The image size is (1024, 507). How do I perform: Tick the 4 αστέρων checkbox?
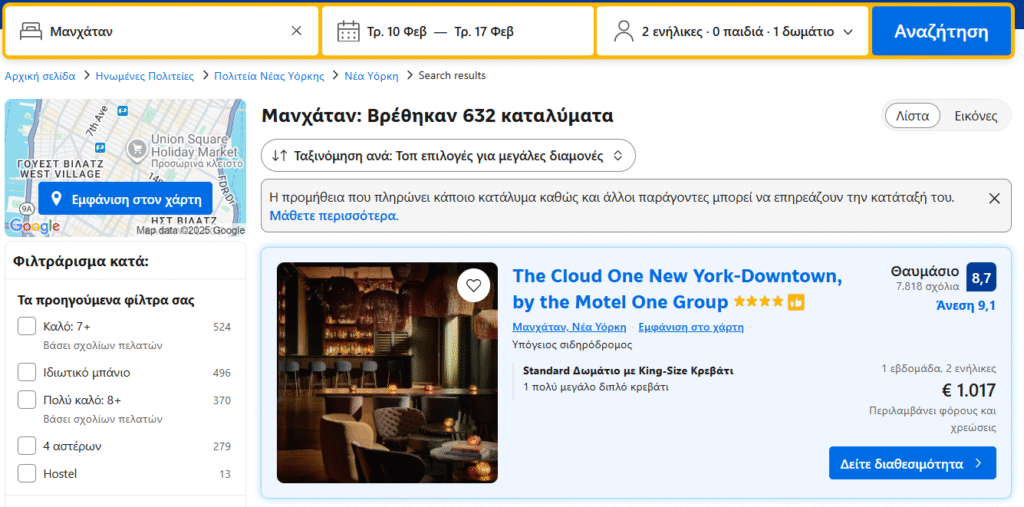27,446
